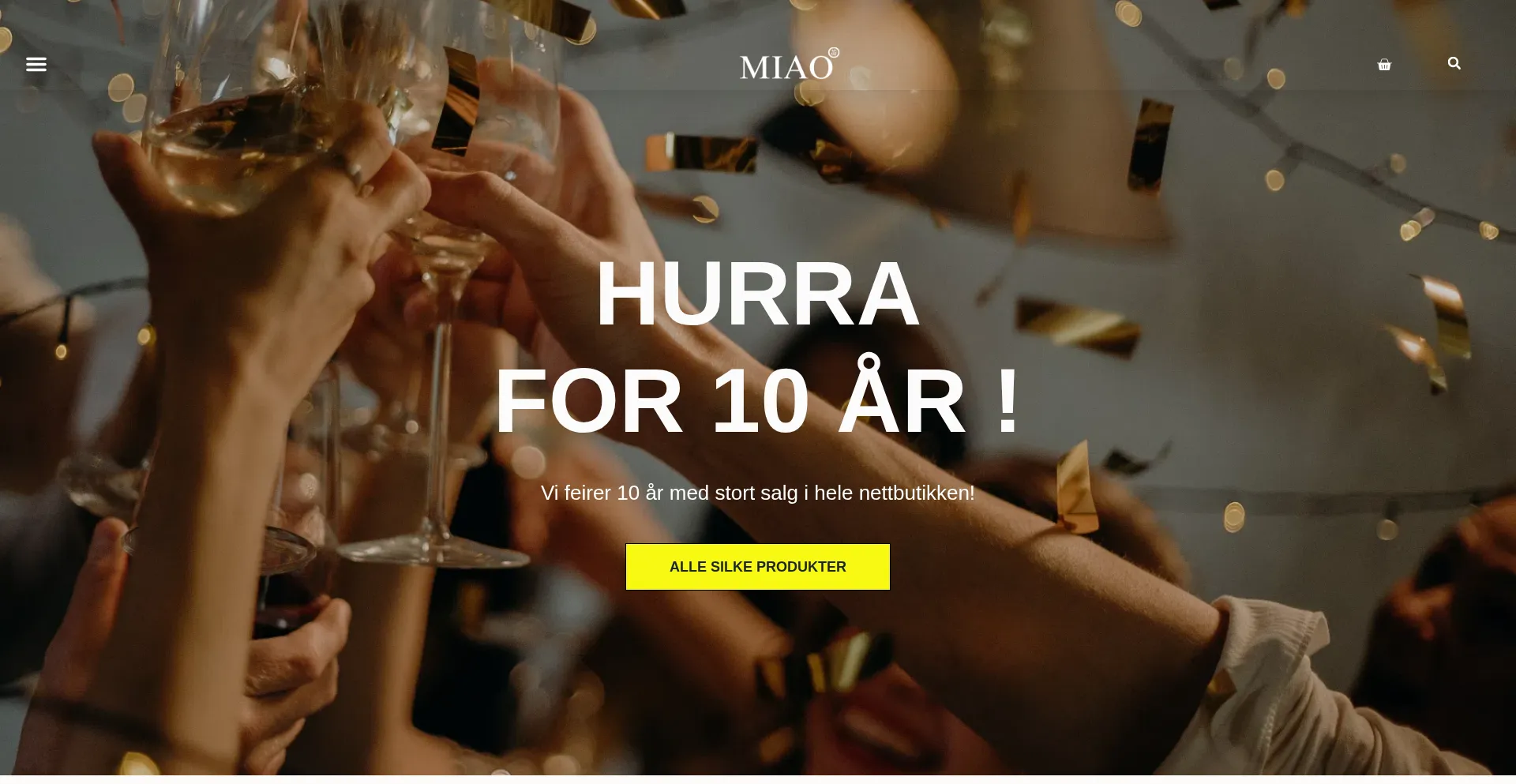Open the shopping basket icon
Viewport: 1516px width, 784px height.
click(1384, 65)
